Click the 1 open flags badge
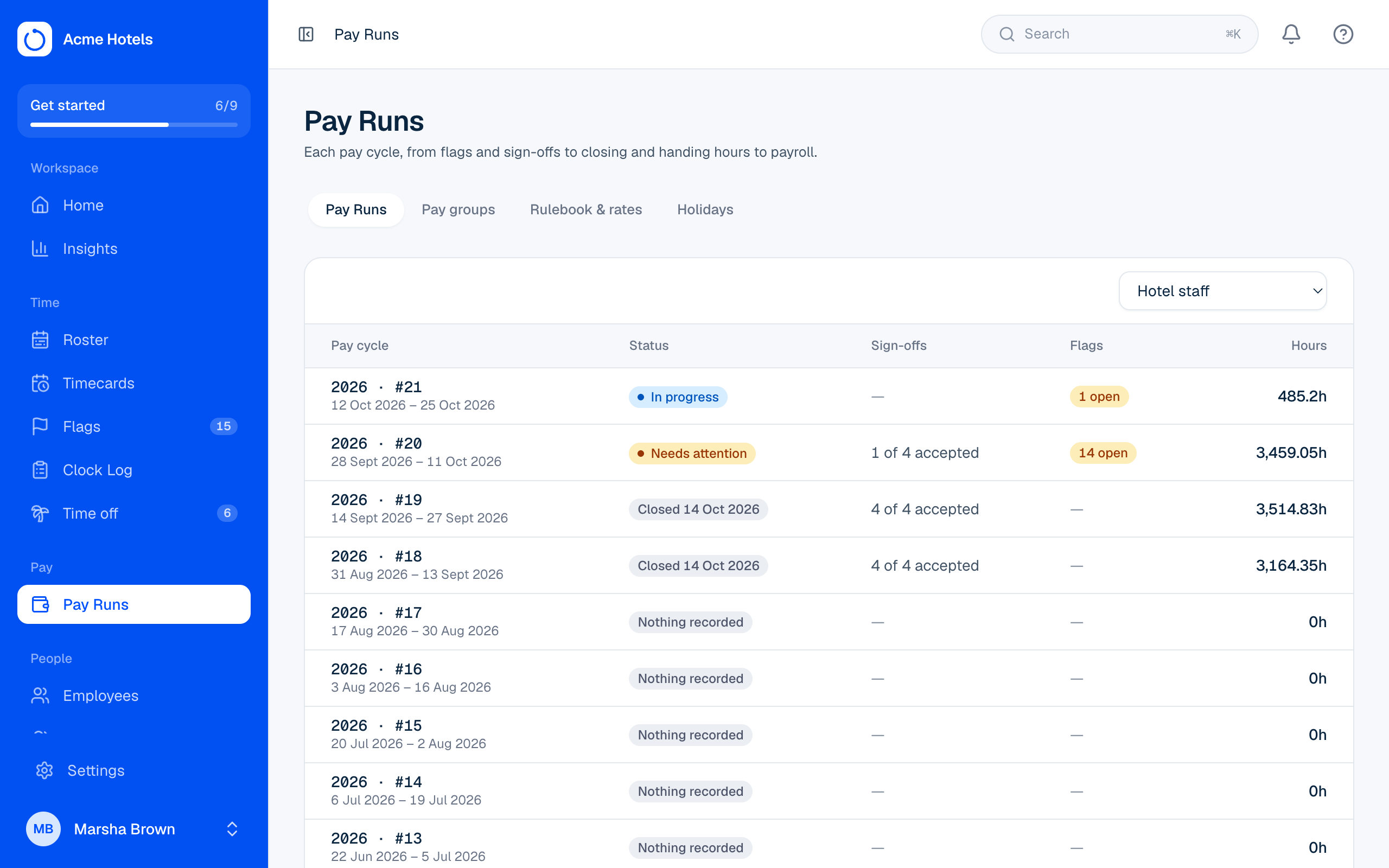 click(x=1099, y=397)
